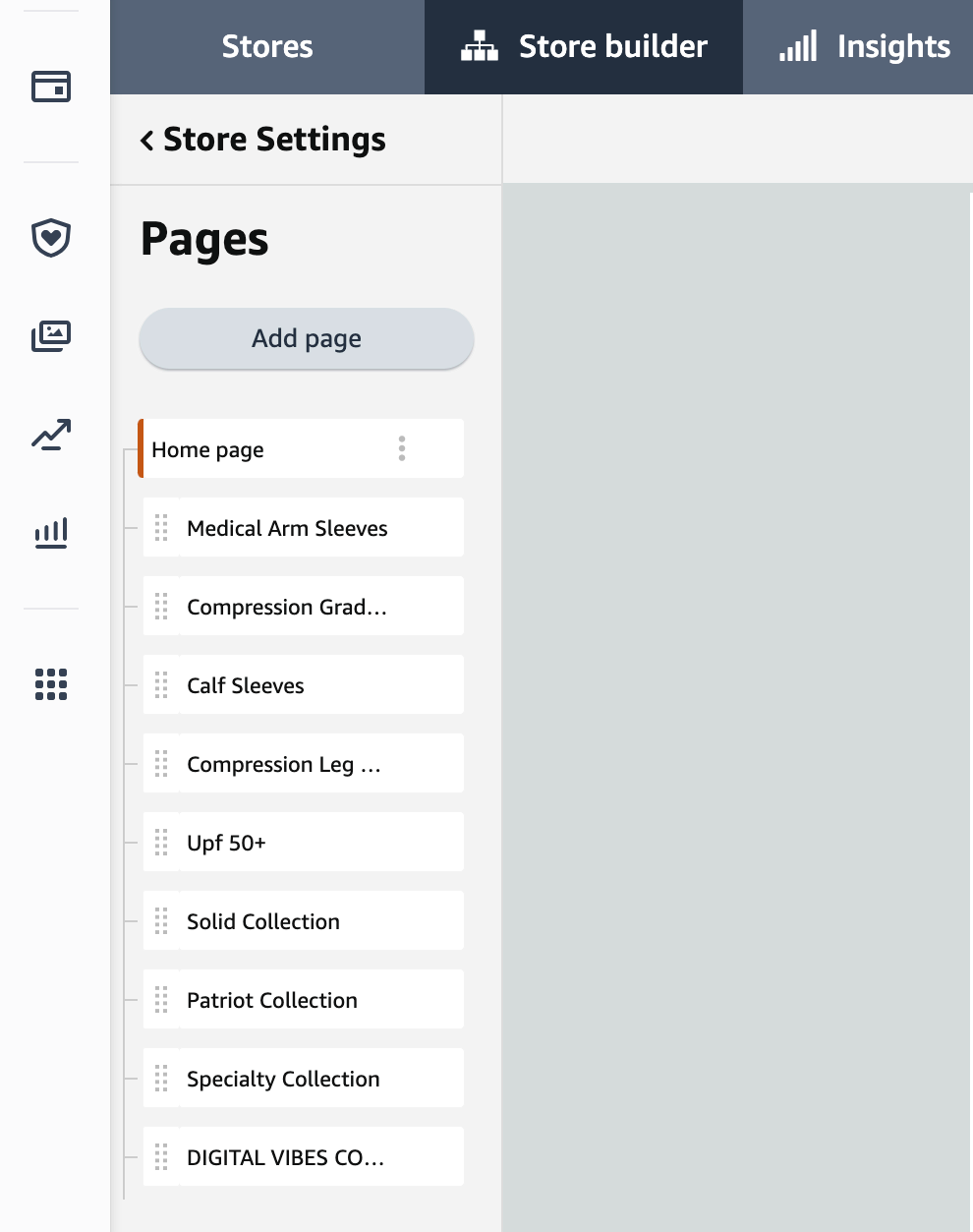Open the Store builder tab
This screenshot has width=973, height=1232.
pos(584,47)
